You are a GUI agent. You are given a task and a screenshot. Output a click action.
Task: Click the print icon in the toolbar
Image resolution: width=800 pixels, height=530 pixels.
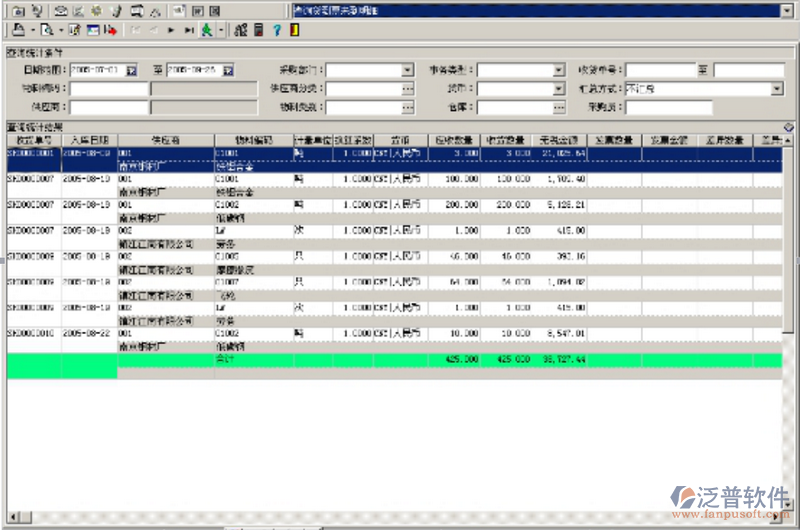18,30
